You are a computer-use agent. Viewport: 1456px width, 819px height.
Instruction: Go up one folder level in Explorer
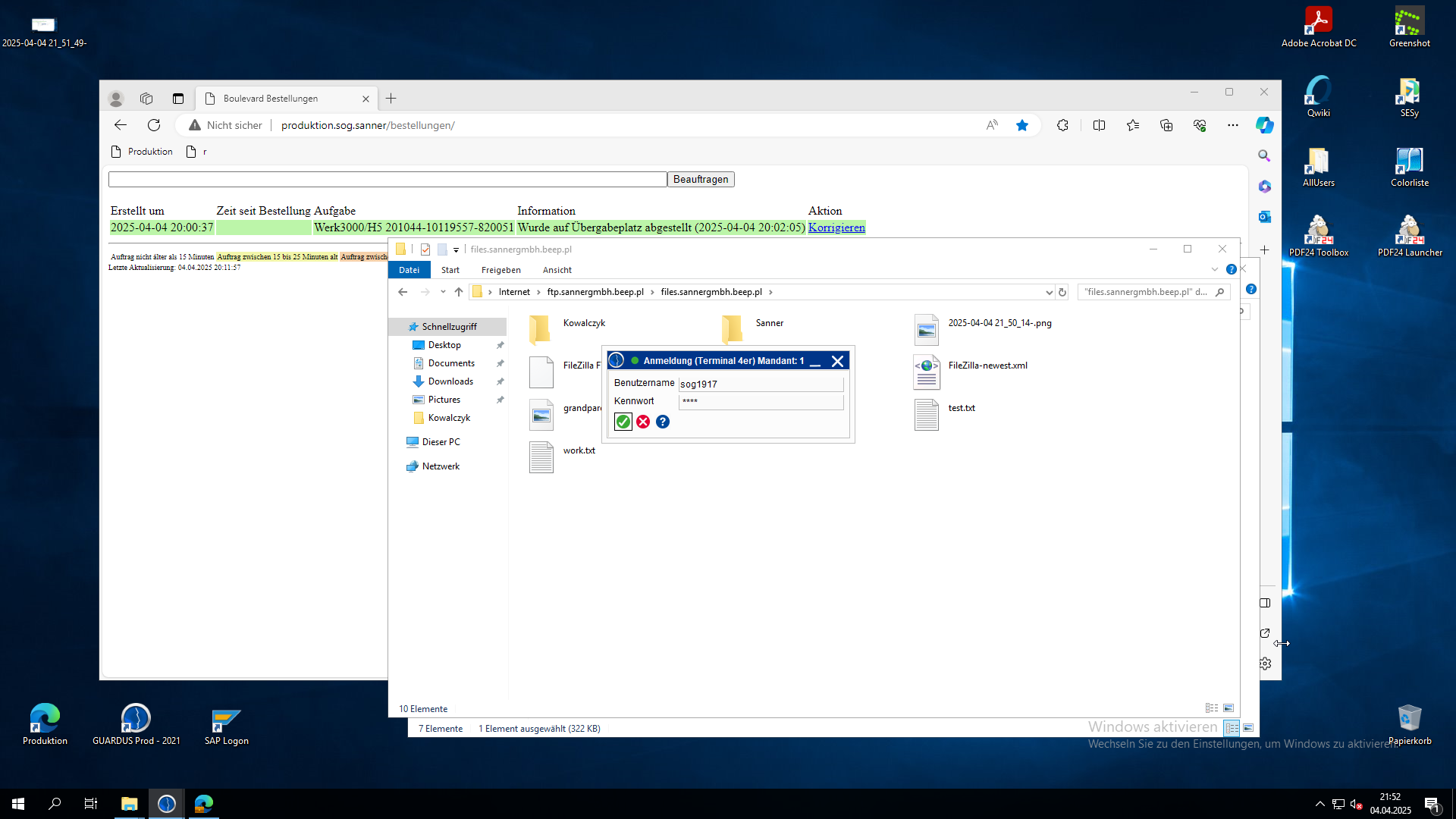[459, 292]
